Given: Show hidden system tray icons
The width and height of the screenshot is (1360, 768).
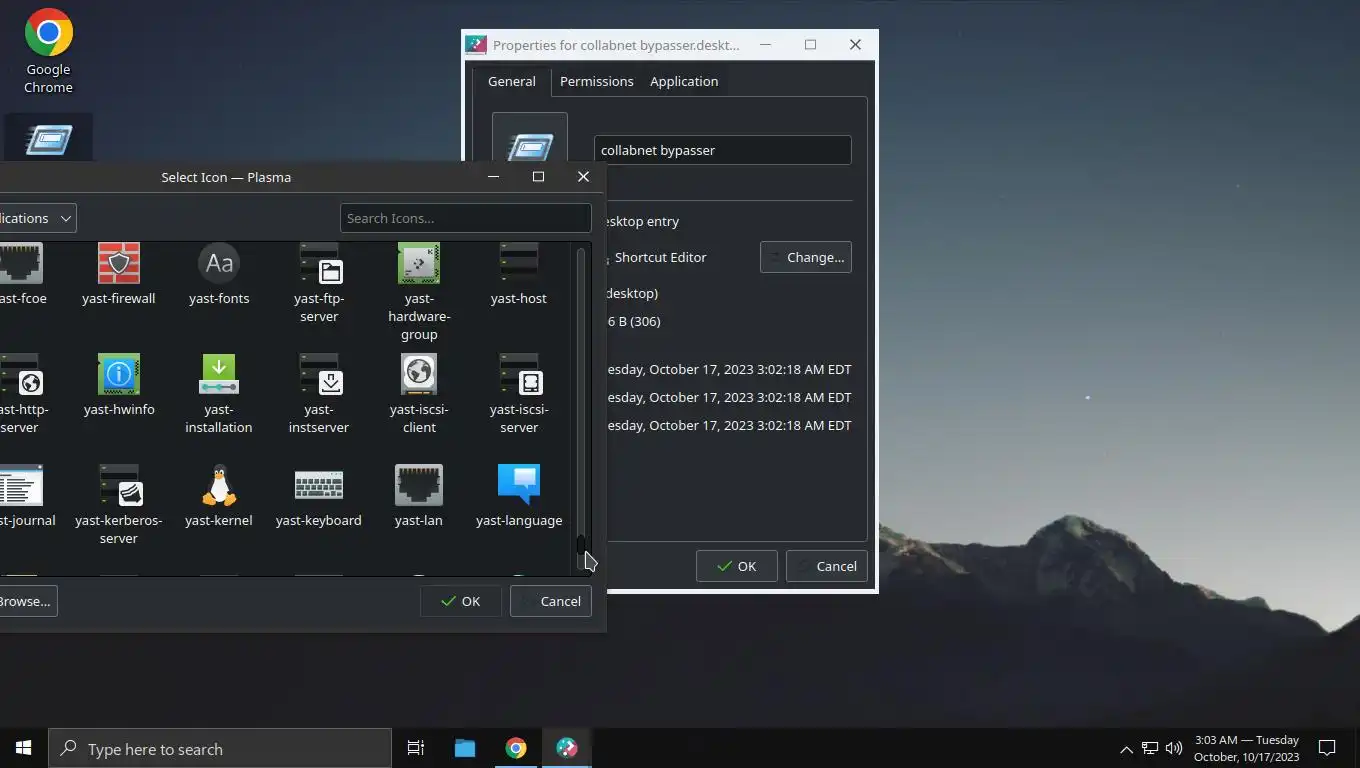Looking at the screenshot, I should [x=1126, y=748].
